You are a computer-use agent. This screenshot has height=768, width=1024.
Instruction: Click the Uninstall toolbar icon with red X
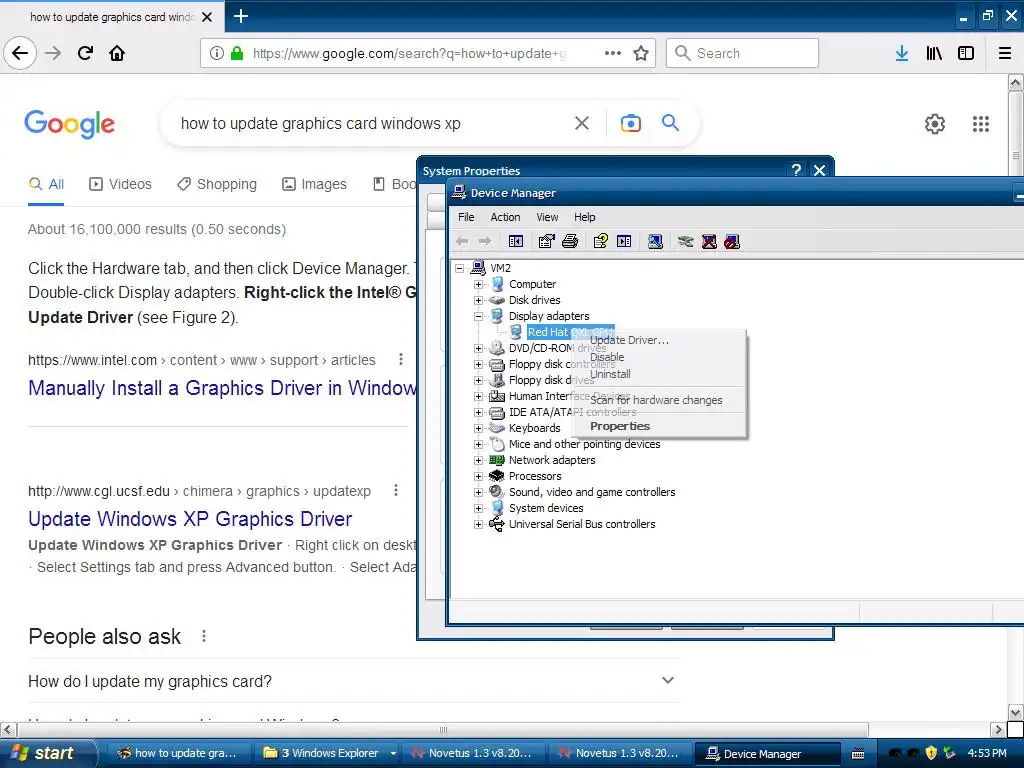point(709,242)
